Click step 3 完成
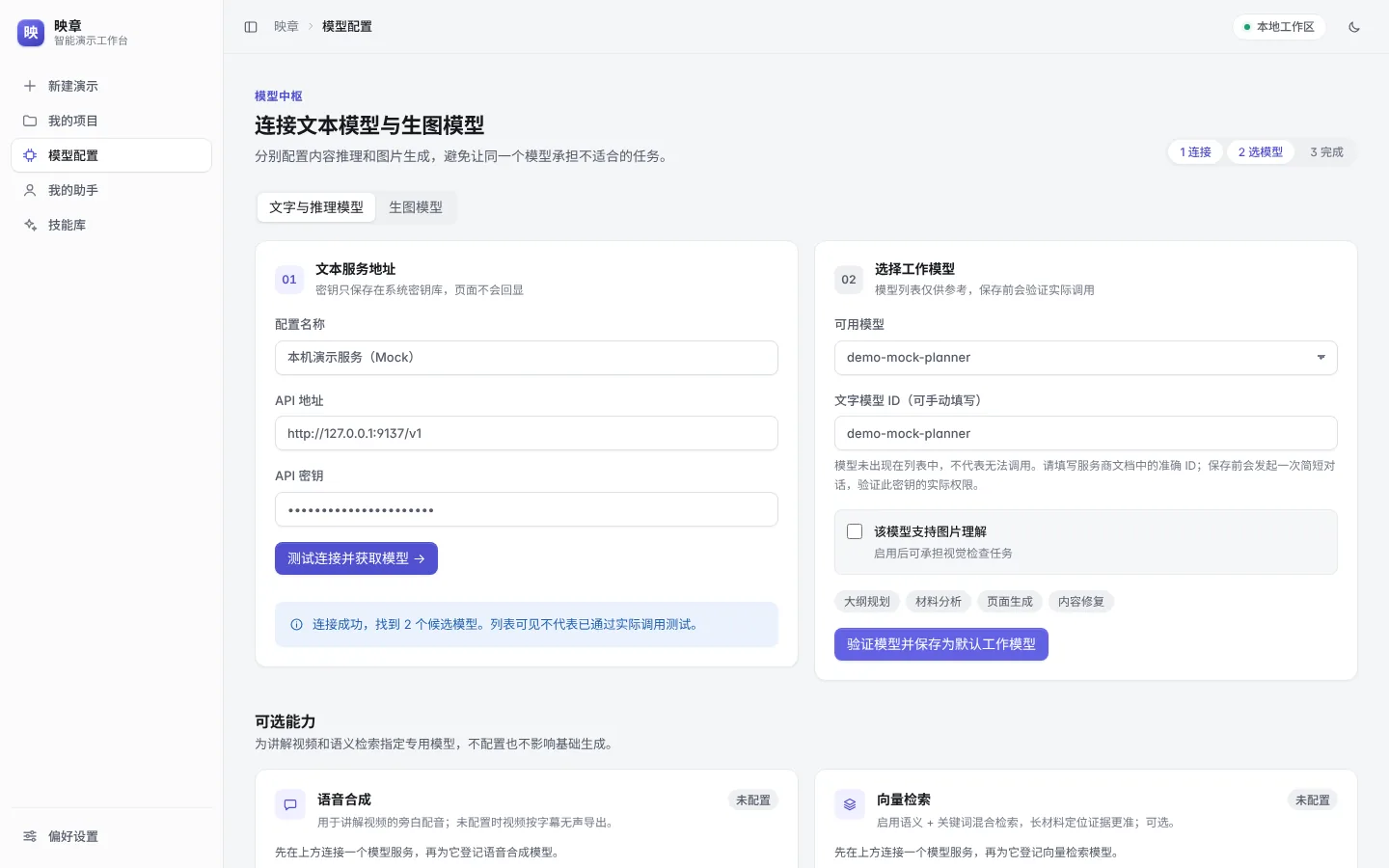 (x=1326, y=152)
